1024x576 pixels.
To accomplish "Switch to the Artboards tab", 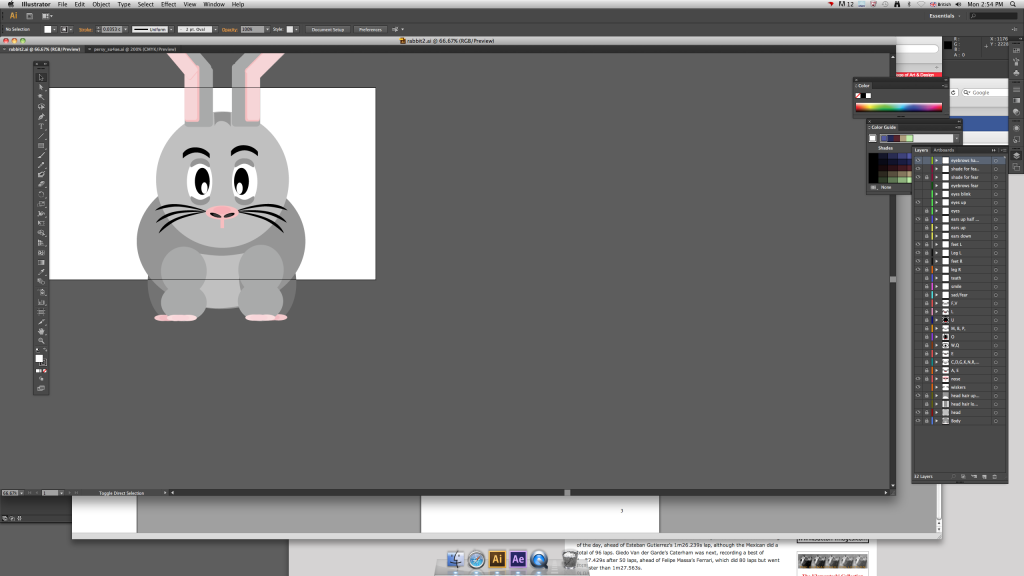I will pyautogui.click(x=944, y=150).
